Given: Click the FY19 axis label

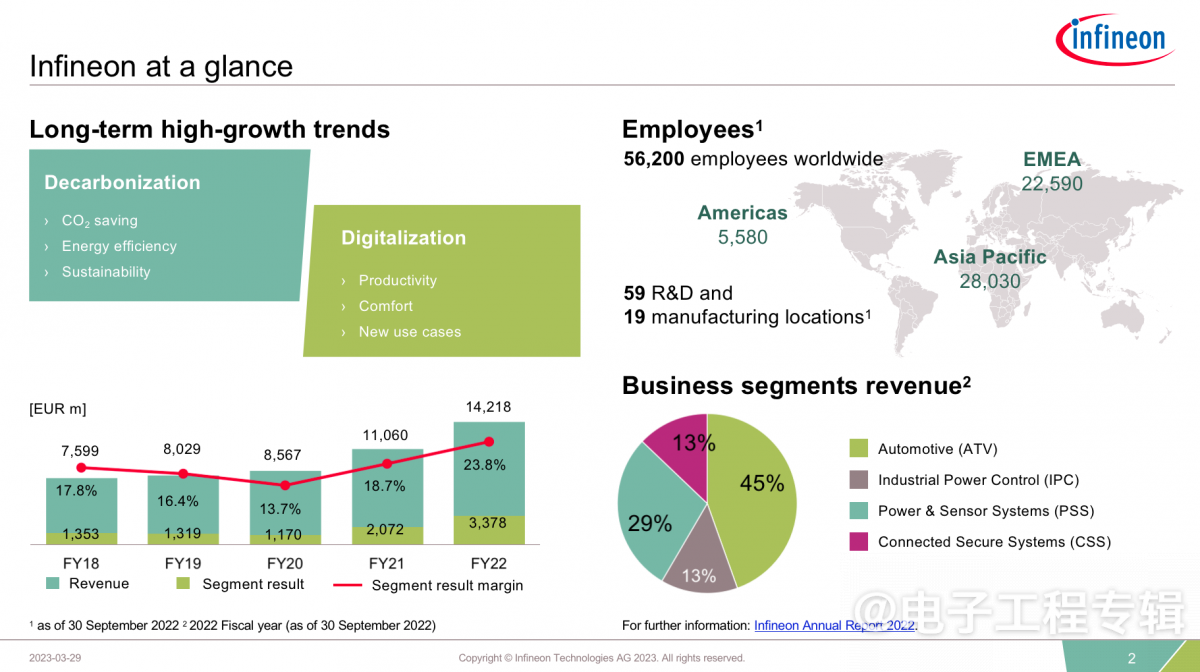Looking at the screenshot, I should tap(184, 563).
